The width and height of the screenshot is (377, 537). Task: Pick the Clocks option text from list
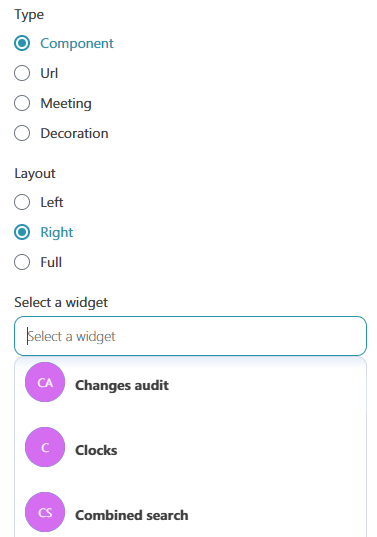(x=96, y=450)
